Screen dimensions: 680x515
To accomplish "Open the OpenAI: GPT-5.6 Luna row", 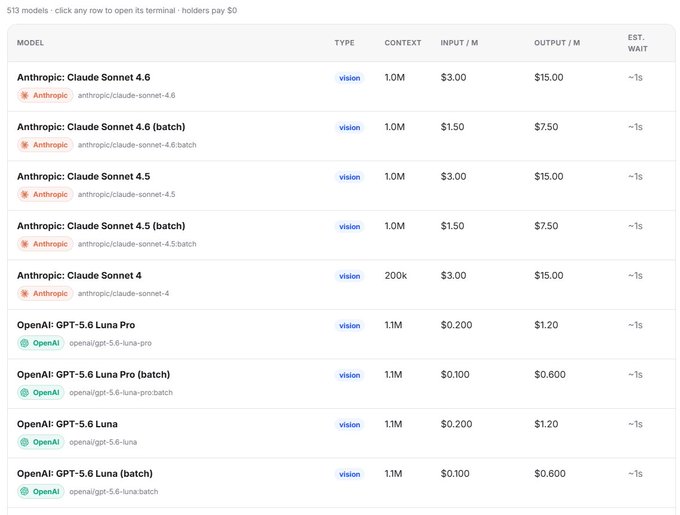I will 341,433.
